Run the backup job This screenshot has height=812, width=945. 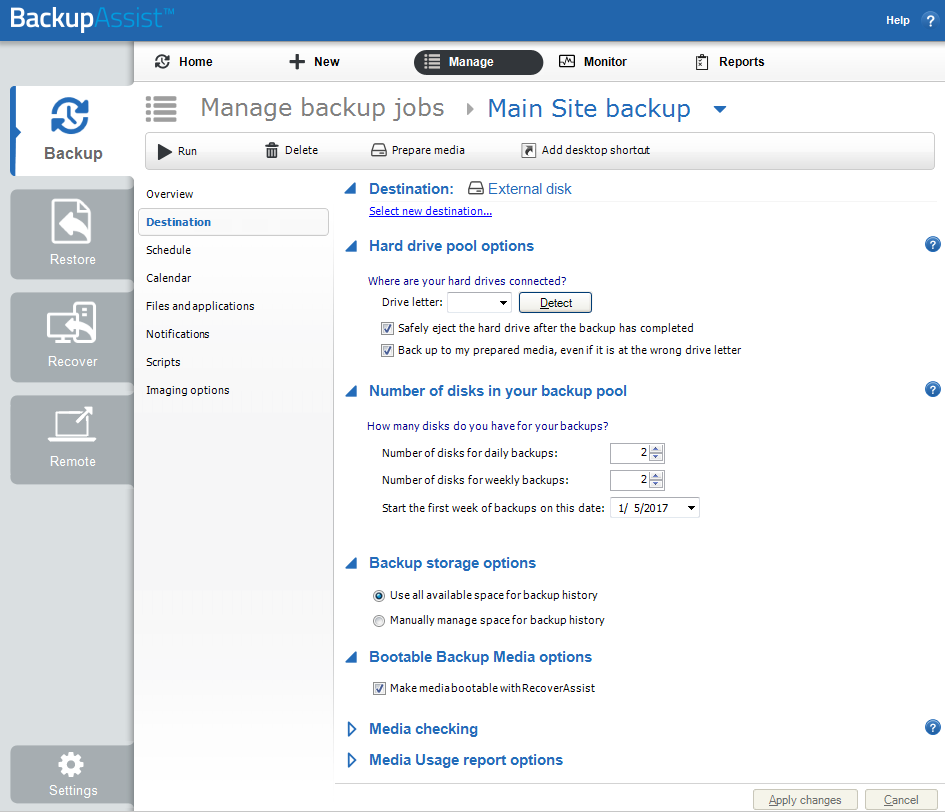tap(177, 151)
